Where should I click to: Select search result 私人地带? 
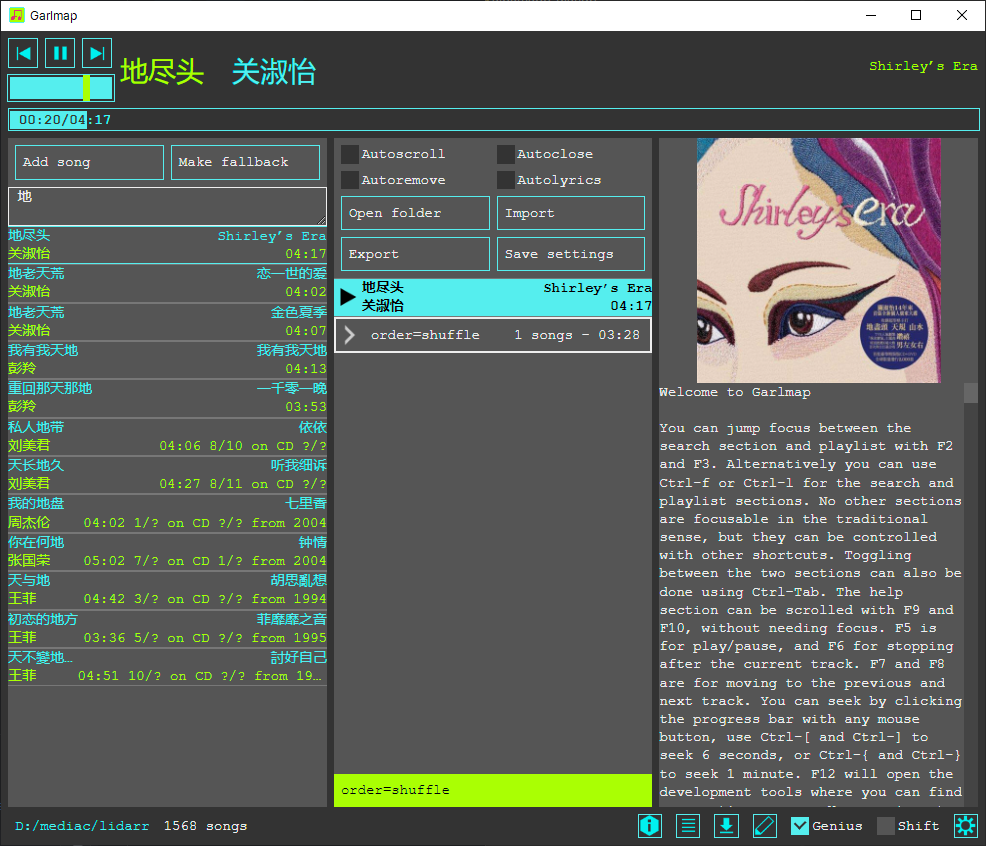[167, 437]
